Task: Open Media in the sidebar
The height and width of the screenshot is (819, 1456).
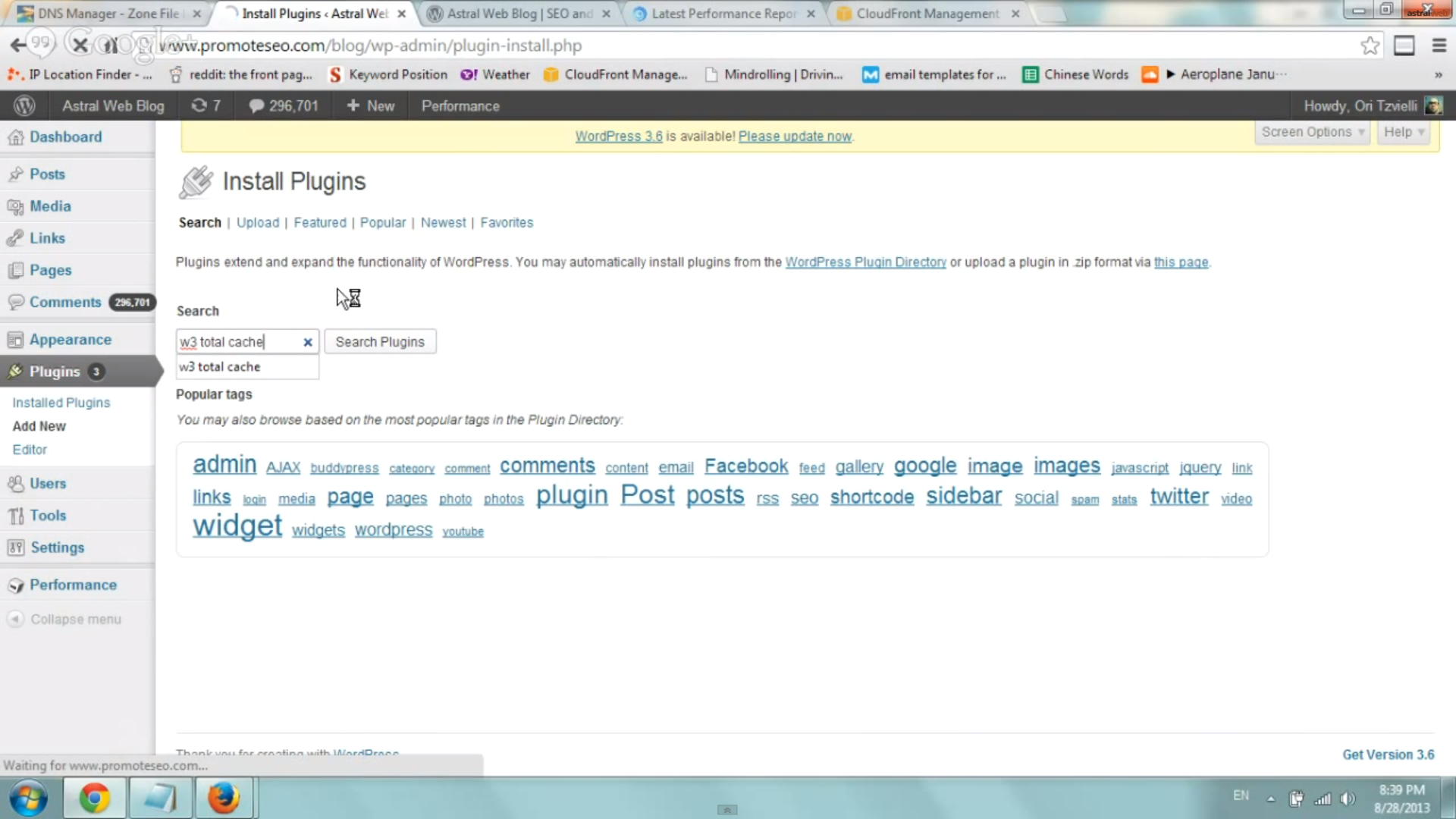Action: pyautogui.click(x=50, y=206)
